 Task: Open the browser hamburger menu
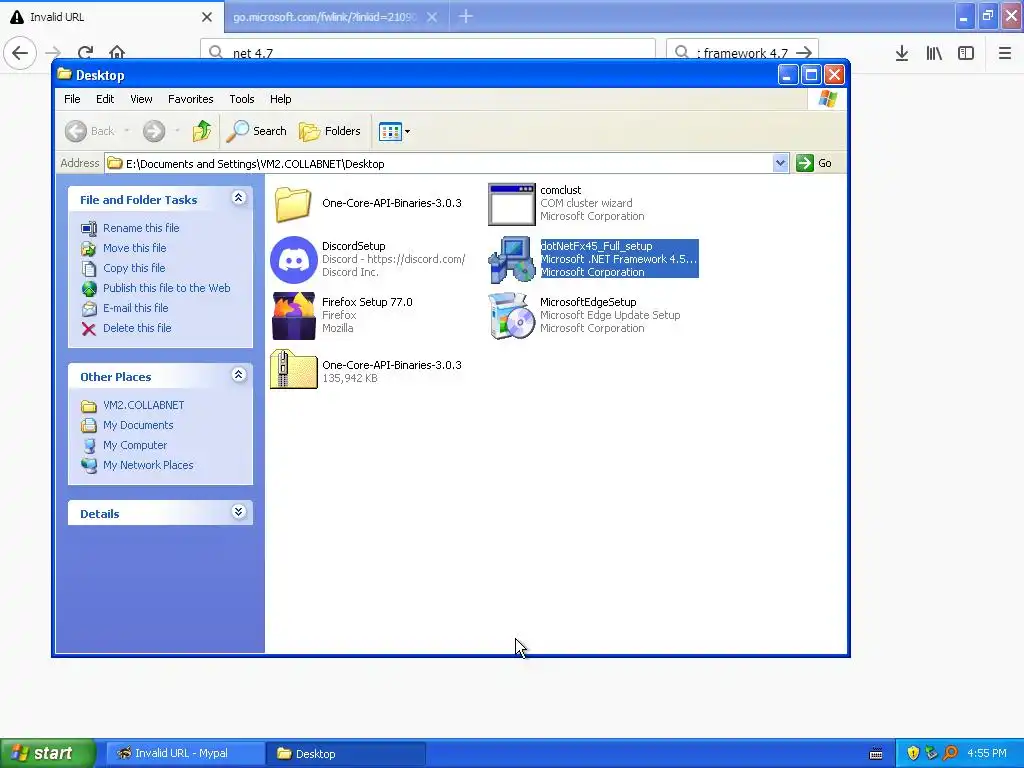(x=1005, y=53)
